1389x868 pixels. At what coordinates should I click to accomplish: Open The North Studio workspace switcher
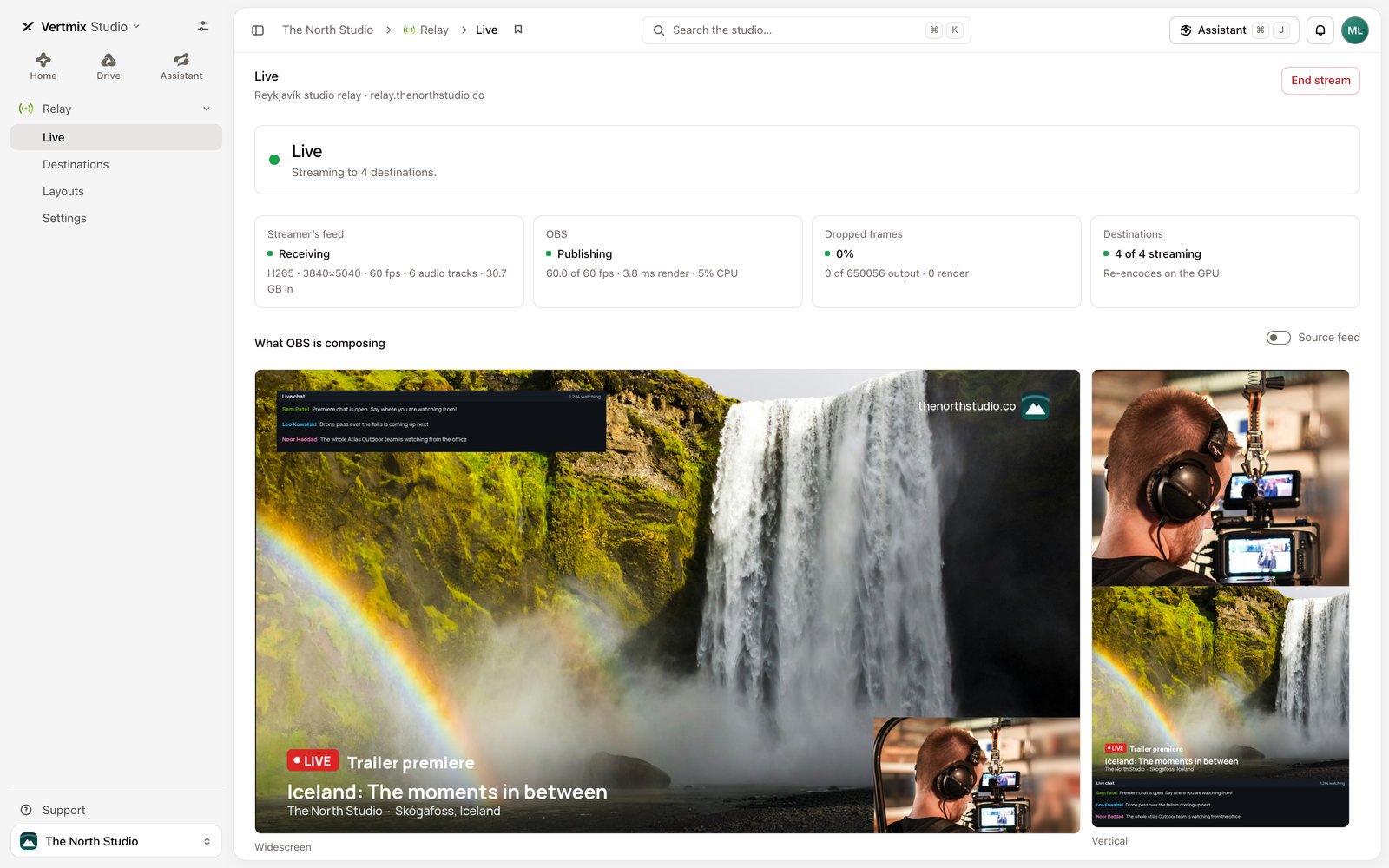click(x=116, y=841)
